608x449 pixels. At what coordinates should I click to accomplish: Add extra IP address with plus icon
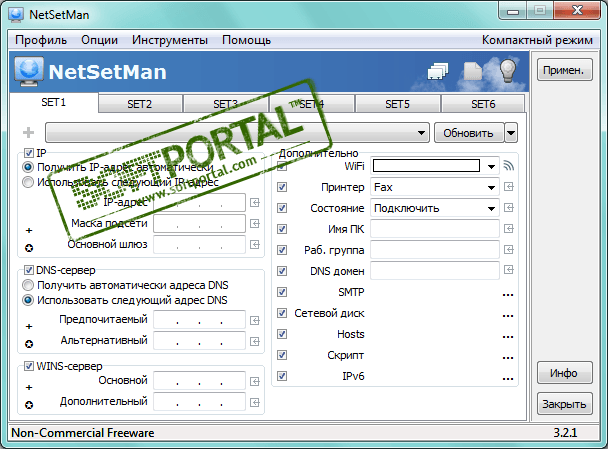[29, 231]
